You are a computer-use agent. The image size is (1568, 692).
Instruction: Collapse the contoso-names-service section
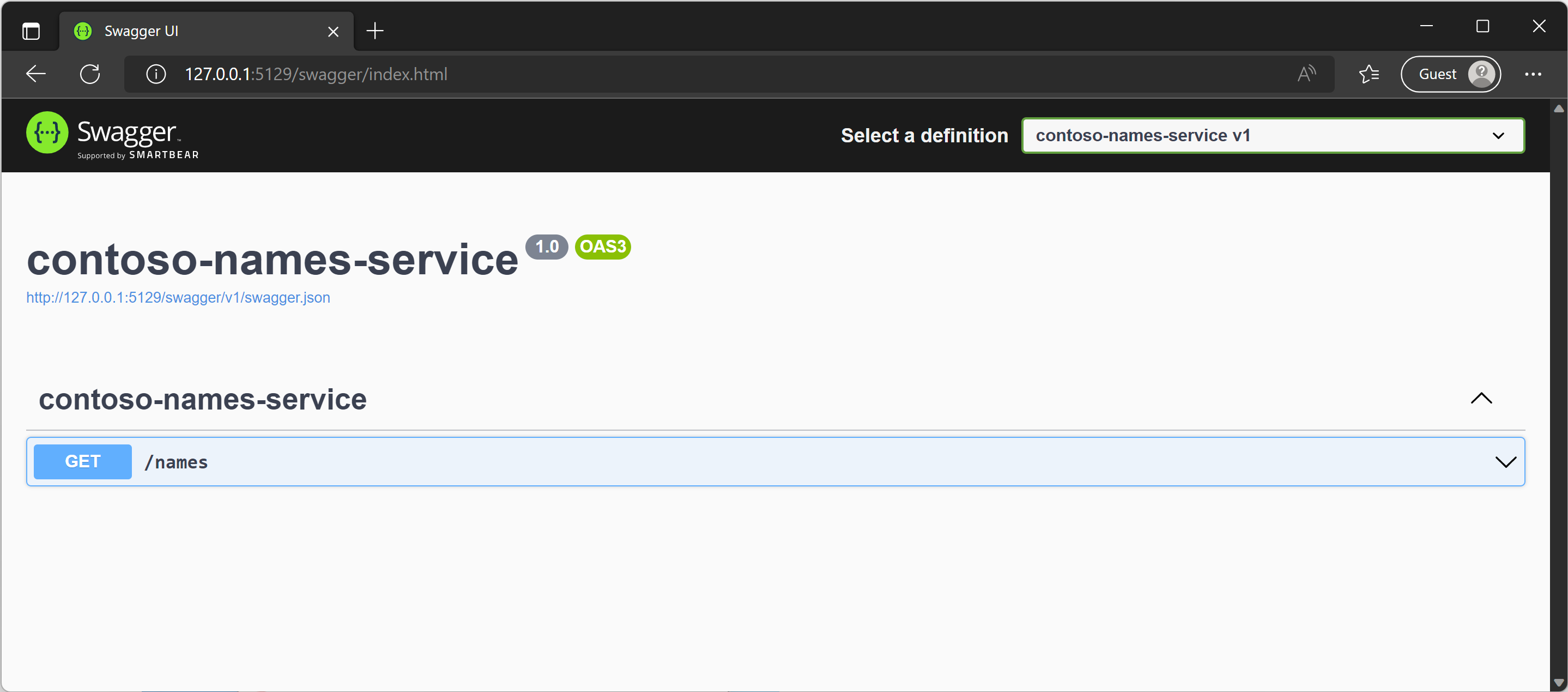point(1481,399)
